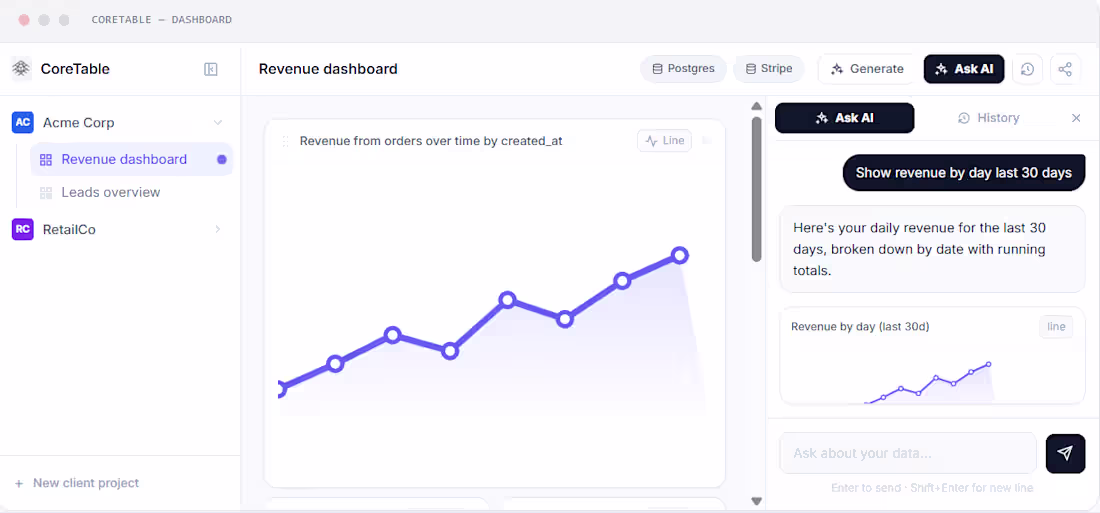
Task: Send the message with paper plane icon
Action: (x=1065, y=453)
